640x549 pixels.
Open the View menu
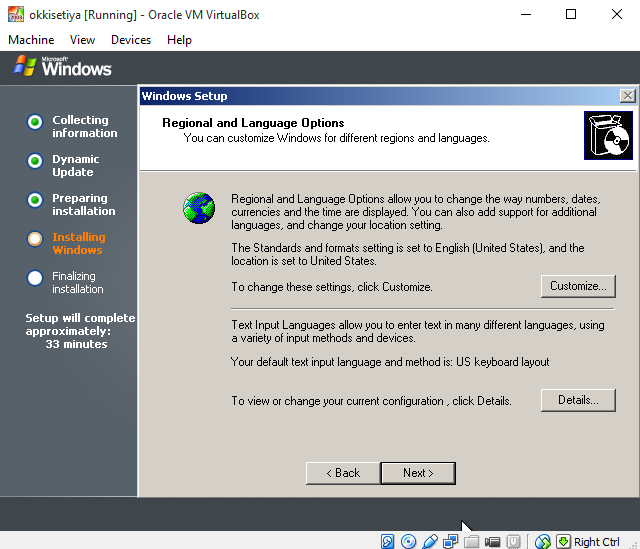tap(82, 40)
